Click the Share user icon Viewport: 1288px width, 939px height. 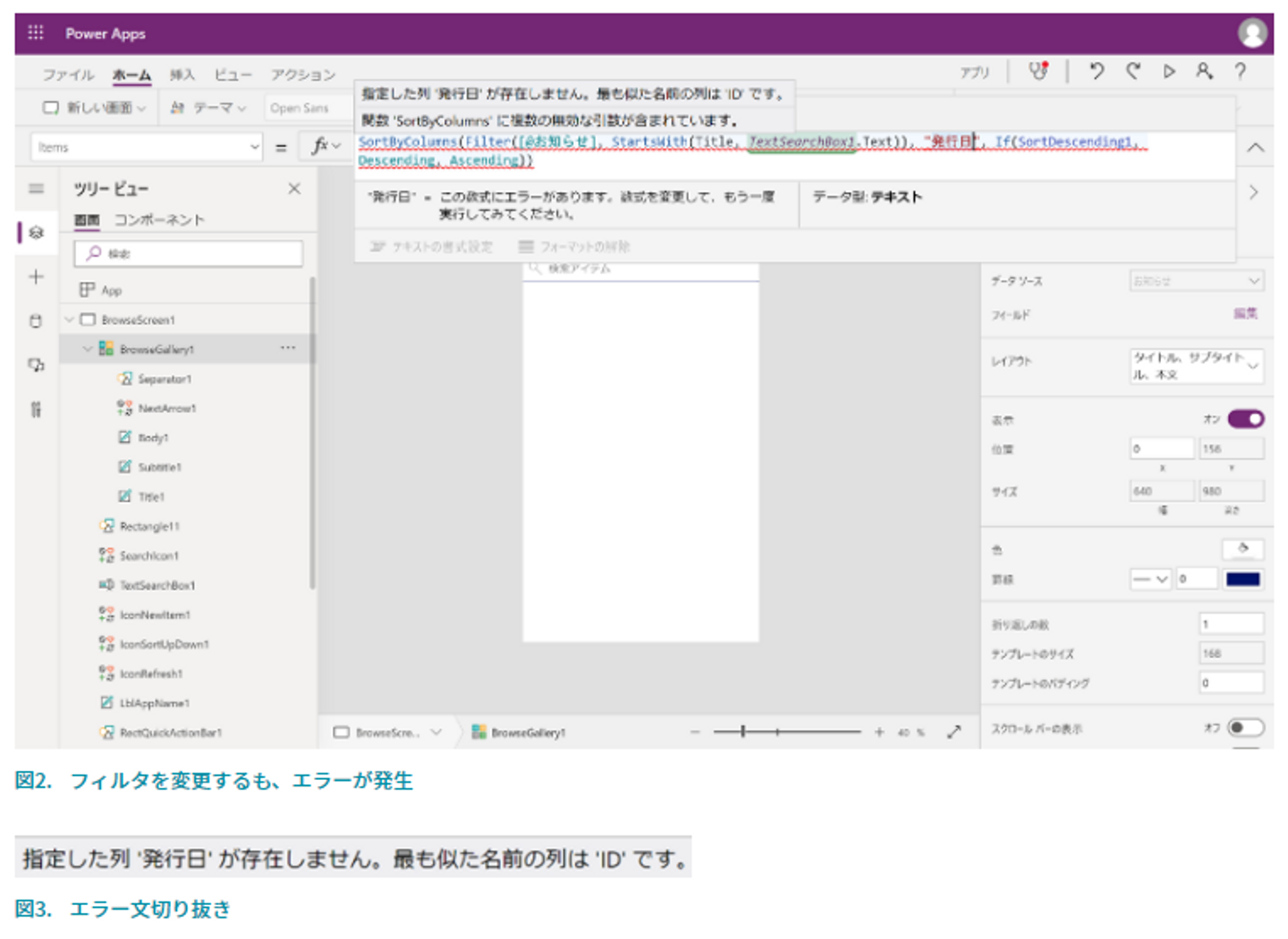coord(1205,72)
